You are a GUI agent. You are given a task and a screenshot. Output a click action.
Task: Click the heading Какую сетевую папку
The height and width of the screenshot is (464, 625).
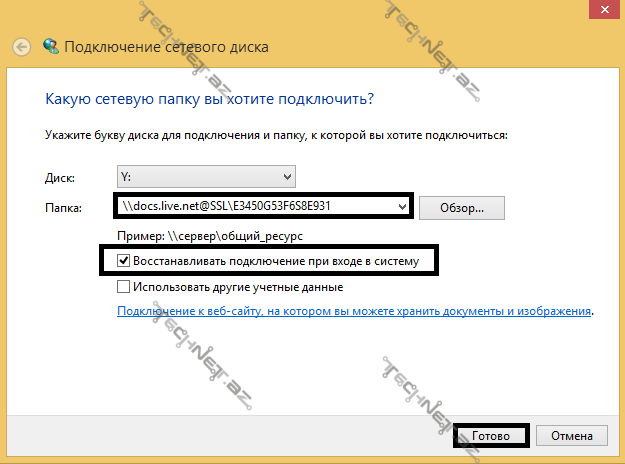[210, 100]
